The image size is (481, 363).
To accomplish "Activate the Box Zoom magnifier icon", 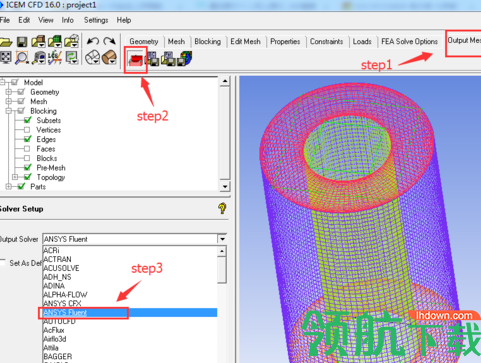I will pyautogui.click(x=22, y=58).
